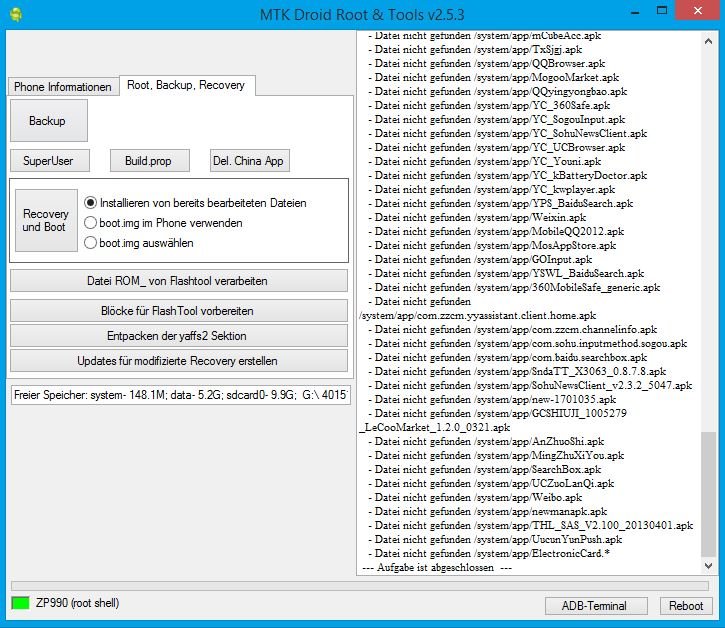Select Installieren von bereits bearbeiteten Dateien option

click(196, 203)
